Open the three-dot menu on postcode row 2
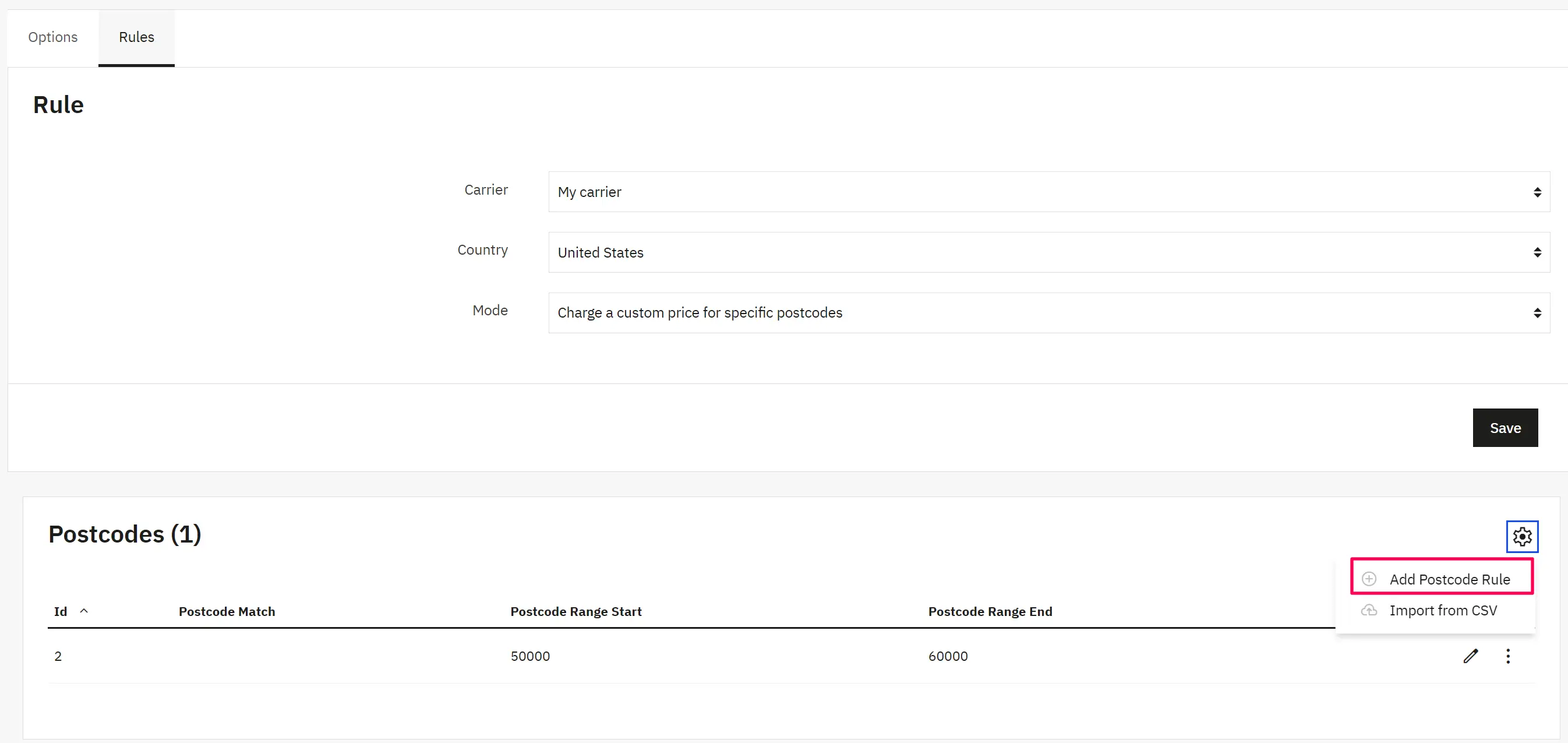Viewport: 1568px width, 743px height. pyautogui.click(x=1508, y=656)
